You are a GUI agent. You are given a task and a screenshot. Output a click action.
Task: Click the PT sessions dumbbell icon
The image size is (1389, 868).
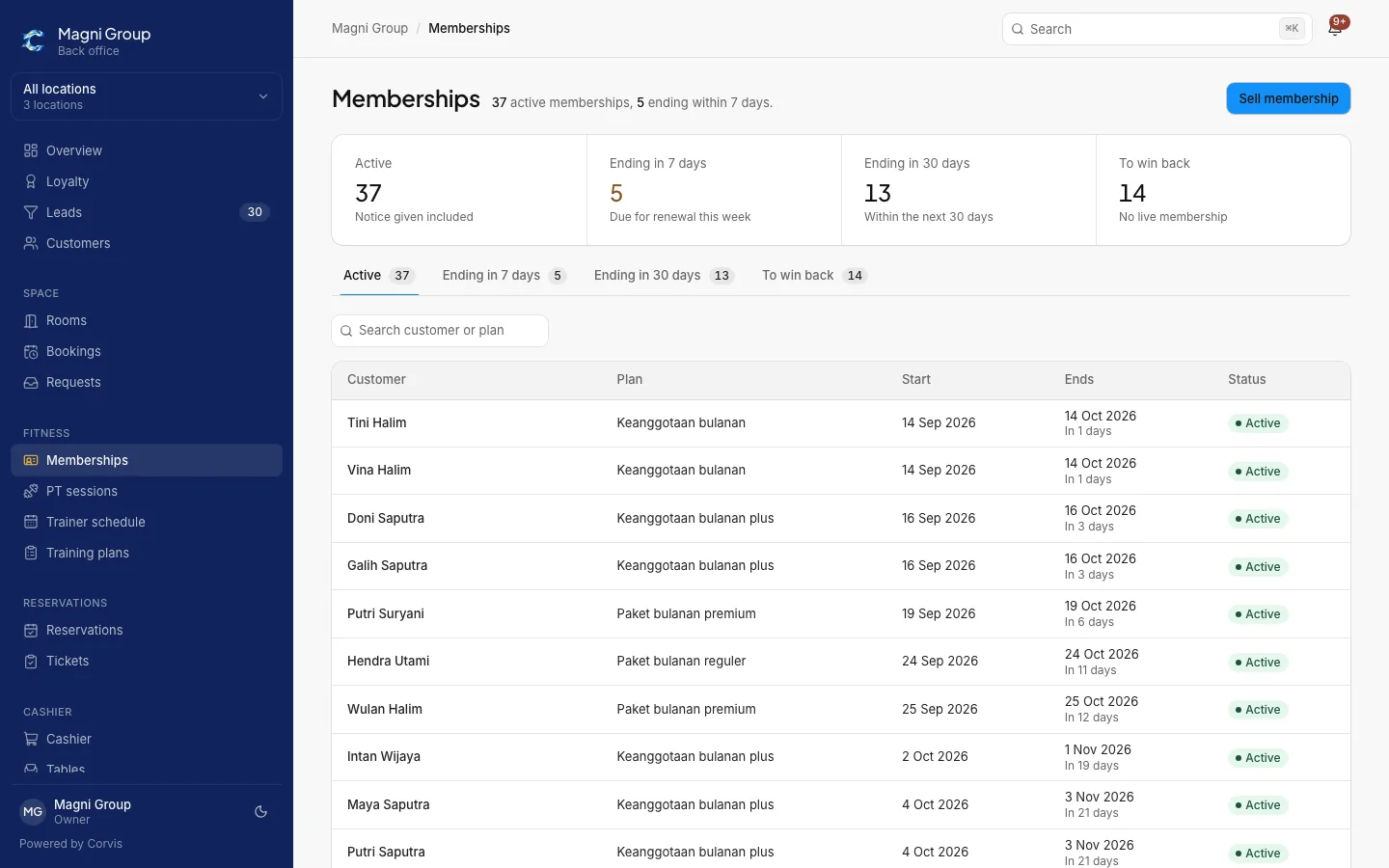click(x=31, y=491)
